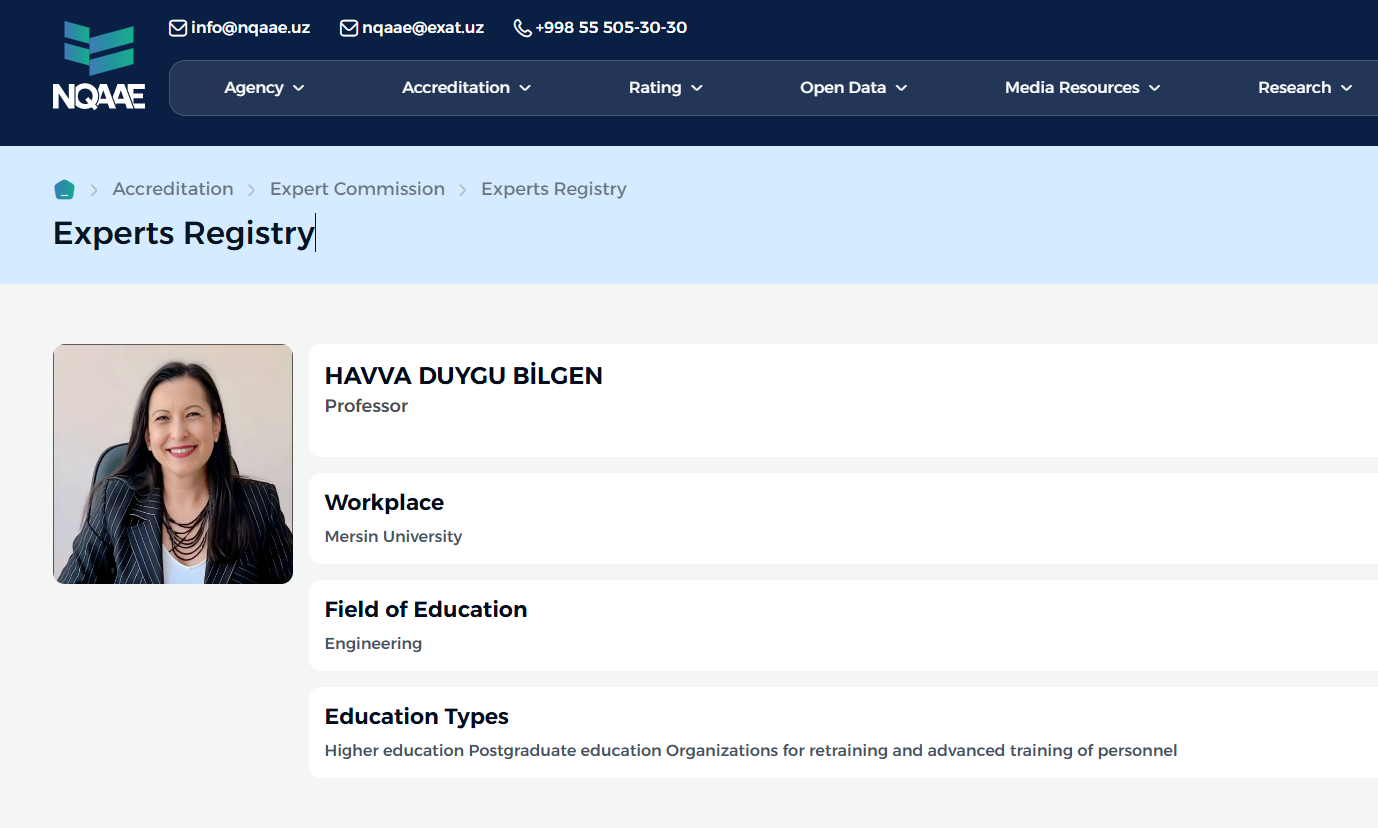1378x828 pixels.
Task: Click the expert's profile photo
Action: tap(173, 464)
